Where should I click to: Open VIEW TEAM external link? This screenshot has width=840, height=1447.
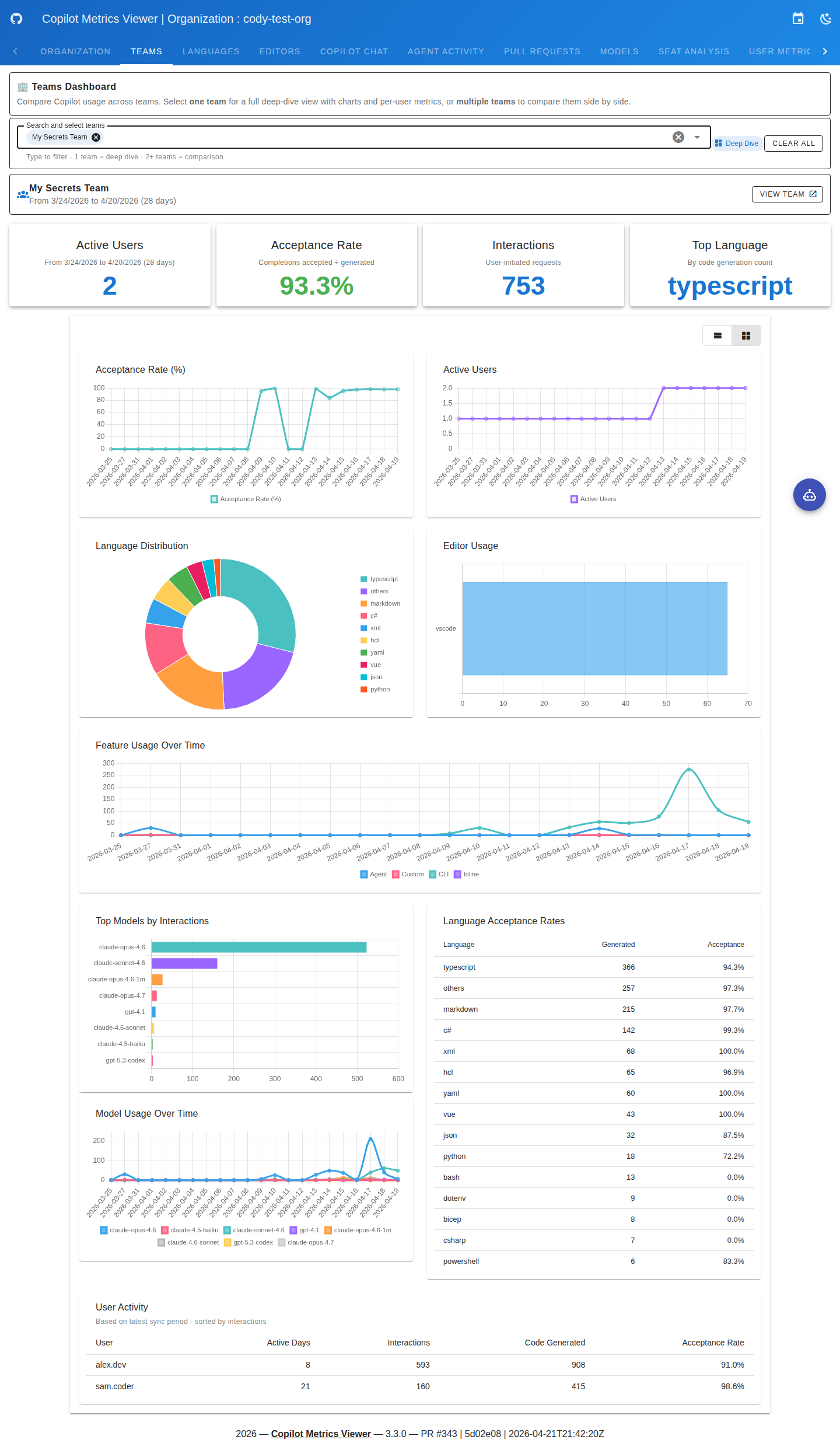click(x=787, y=194)
